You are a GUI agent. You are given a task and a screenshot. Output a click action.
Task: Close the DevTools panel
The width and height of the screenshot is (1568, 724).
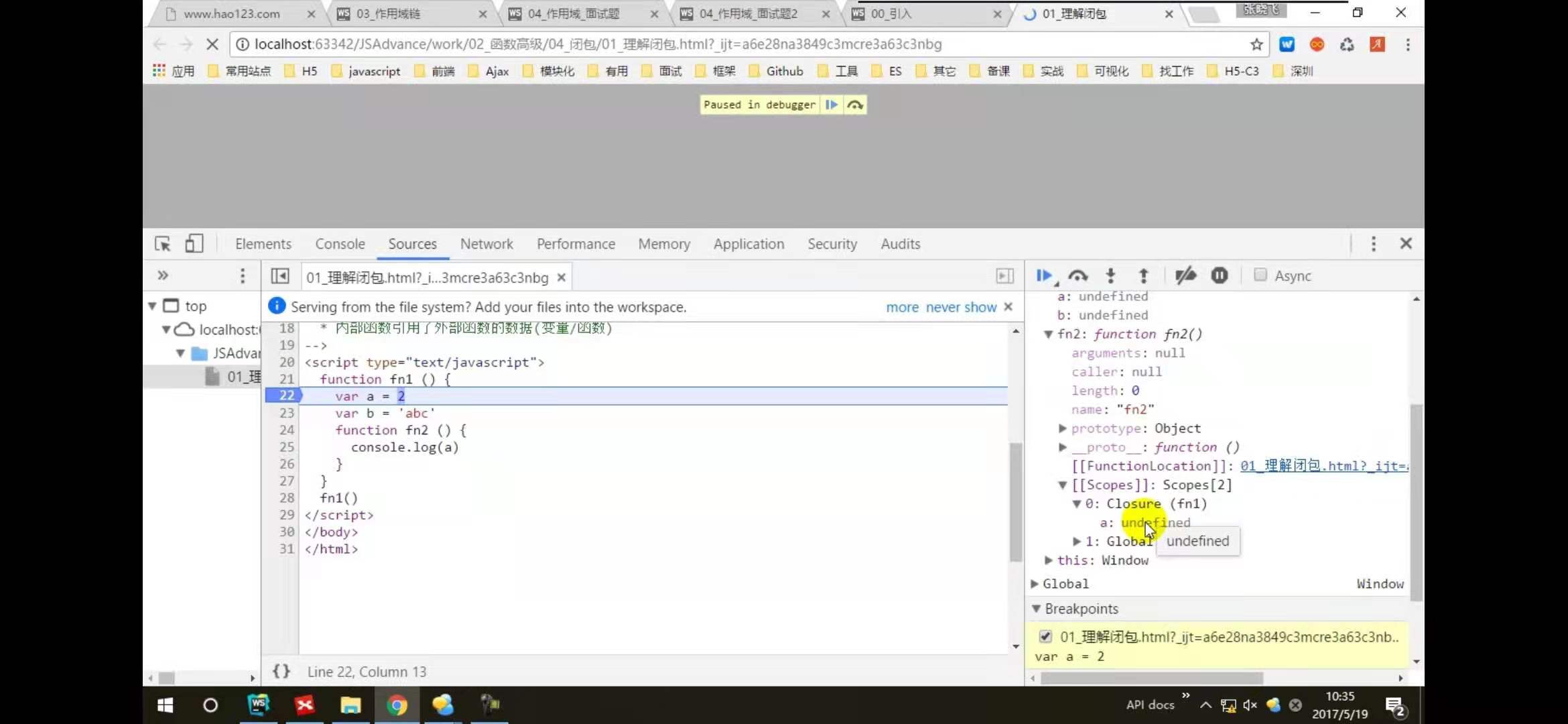(x=1406, y=243)
